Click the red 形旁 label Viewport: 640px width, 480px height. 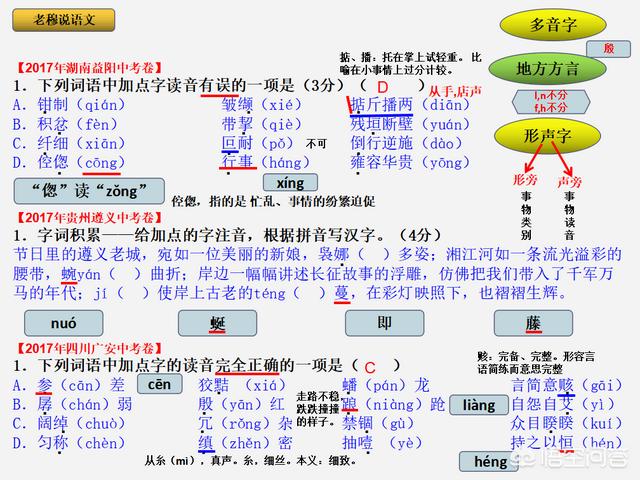coord(524,181)
